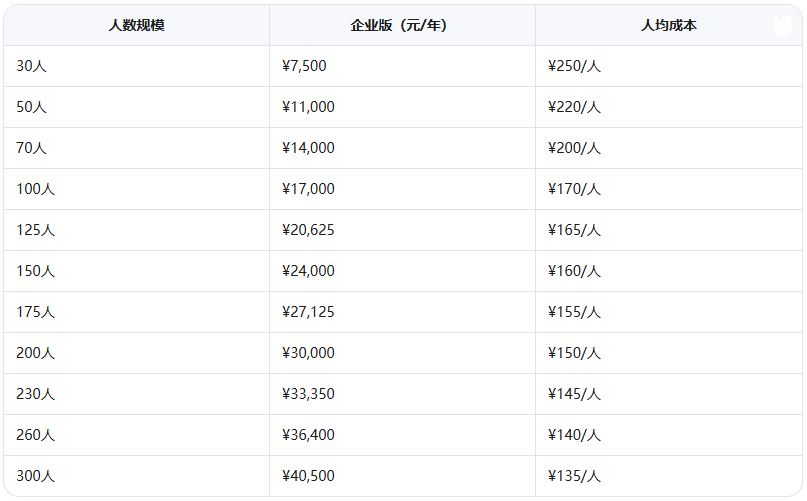This screenshot has height=501, width=807.
Task: Select the ¥135/人 cost cell
Action: (669, 476)
